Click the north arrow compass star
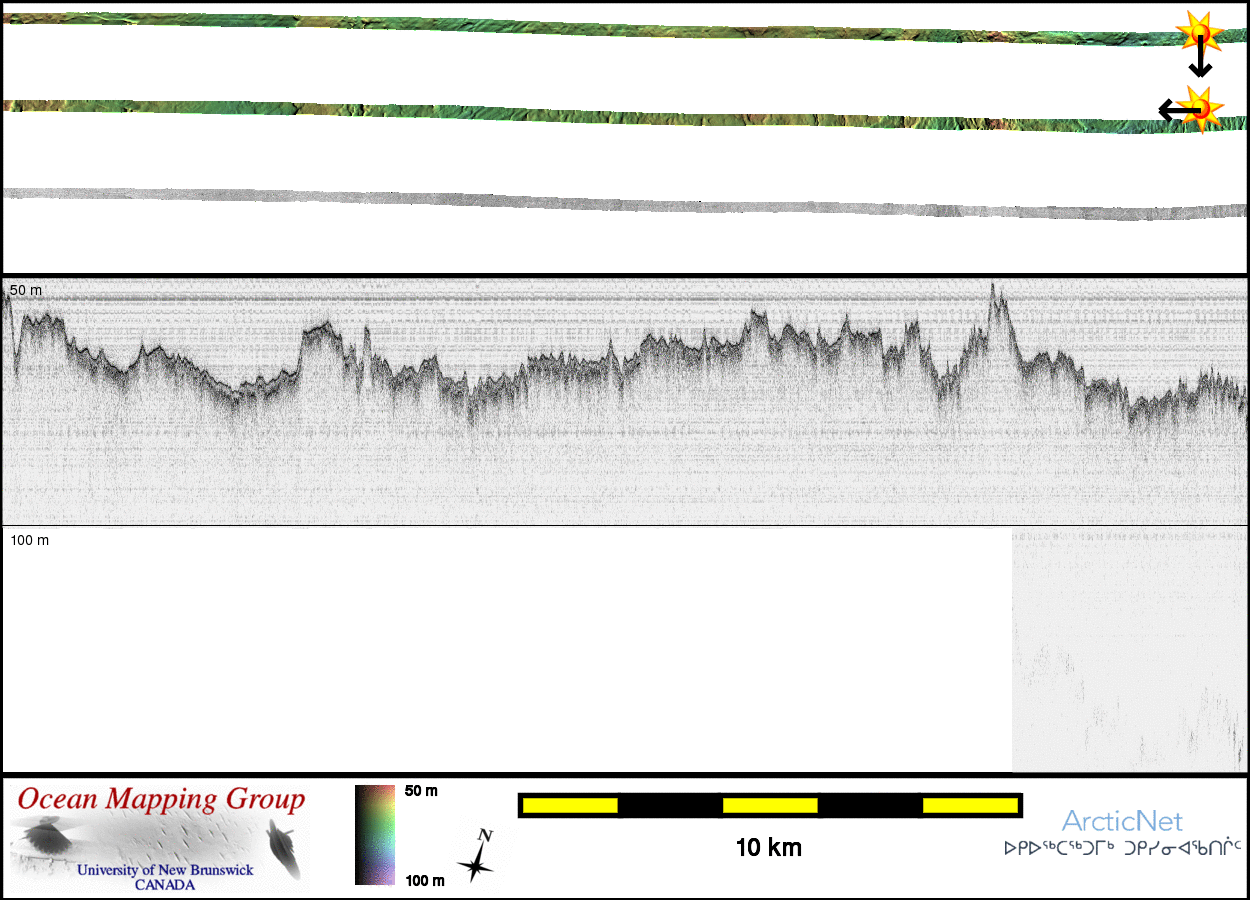Image resolution: width=1250 pixels, height=900 pixels. click(477, 858)
